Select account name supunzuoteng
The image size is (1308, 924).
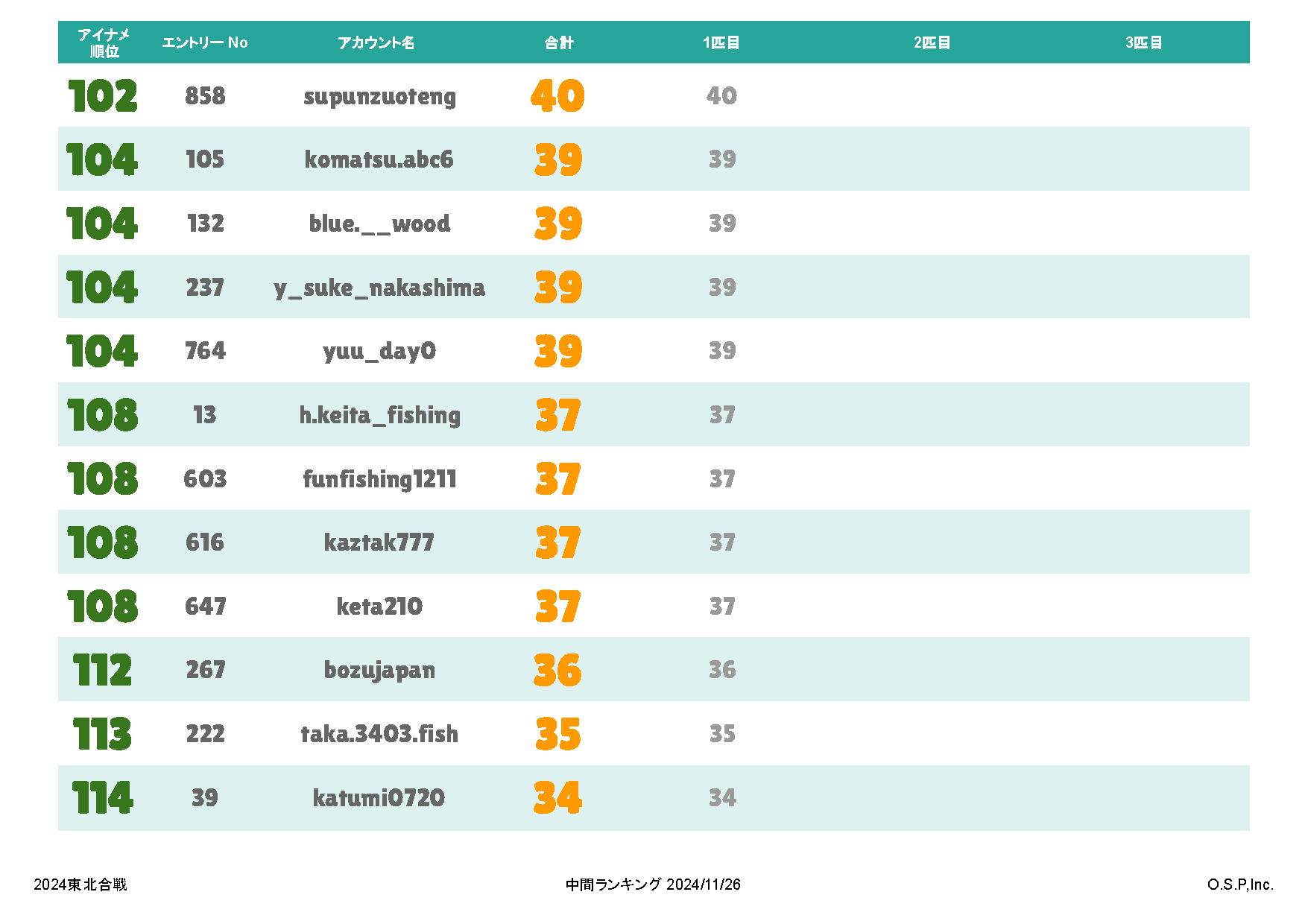[379, 96]
